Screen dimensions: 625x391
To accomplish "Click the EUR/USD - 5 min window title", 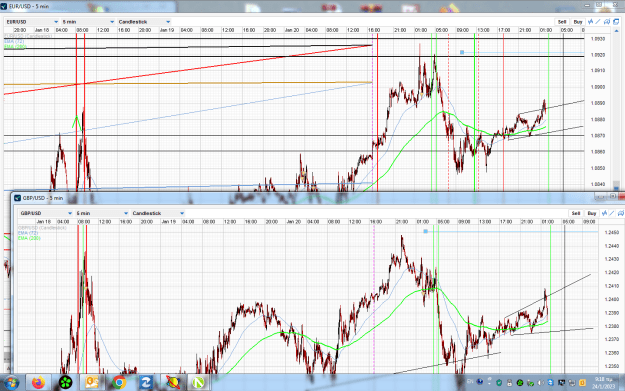I will tap(29, 6).
